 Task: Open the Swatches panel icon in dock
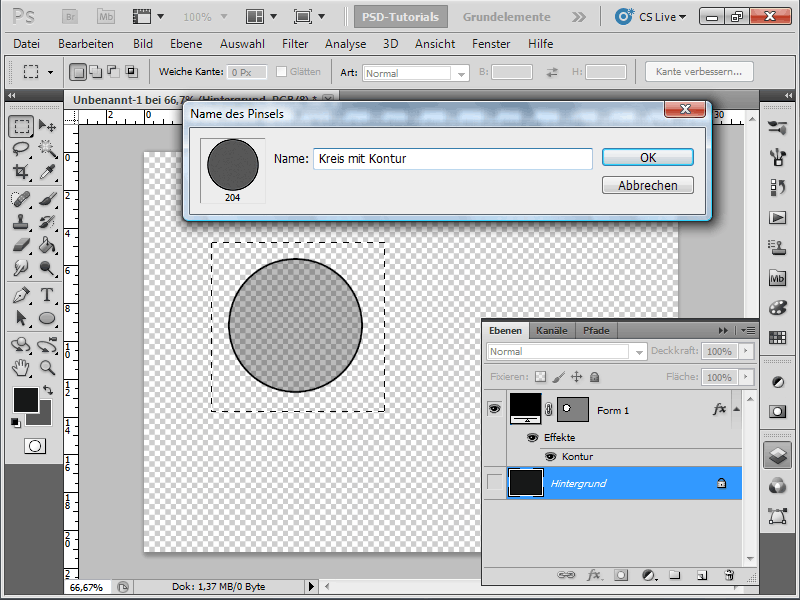777,337
